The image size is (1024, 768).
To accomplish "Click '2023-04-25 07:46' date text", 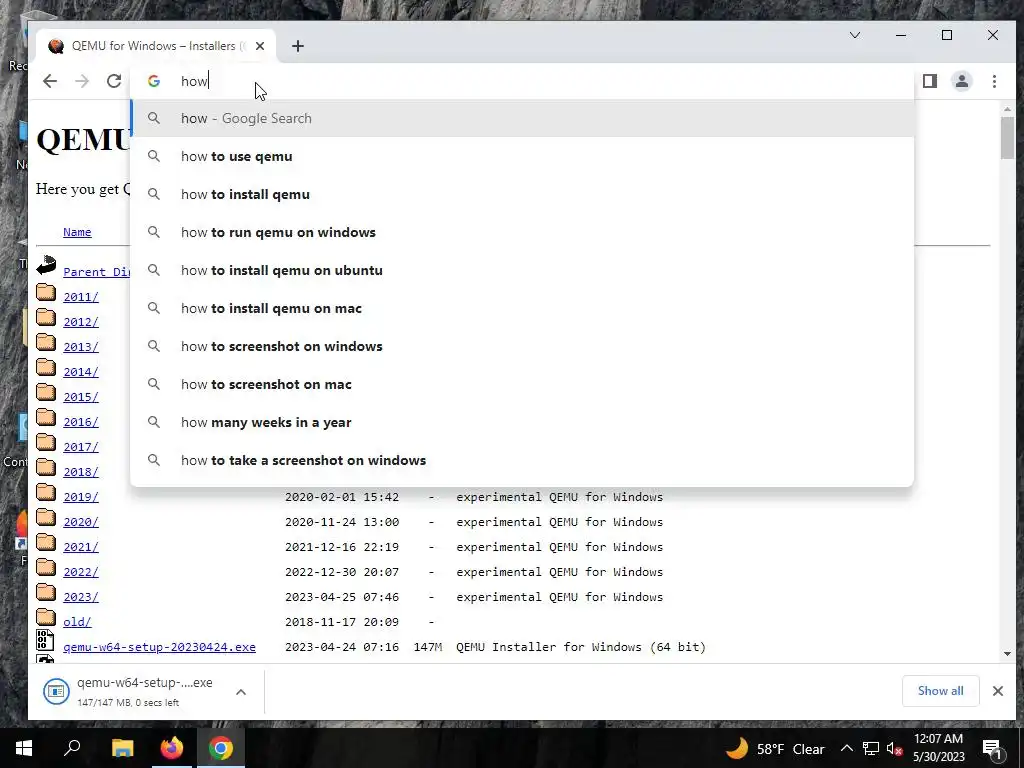I will (x=342, y=597).
